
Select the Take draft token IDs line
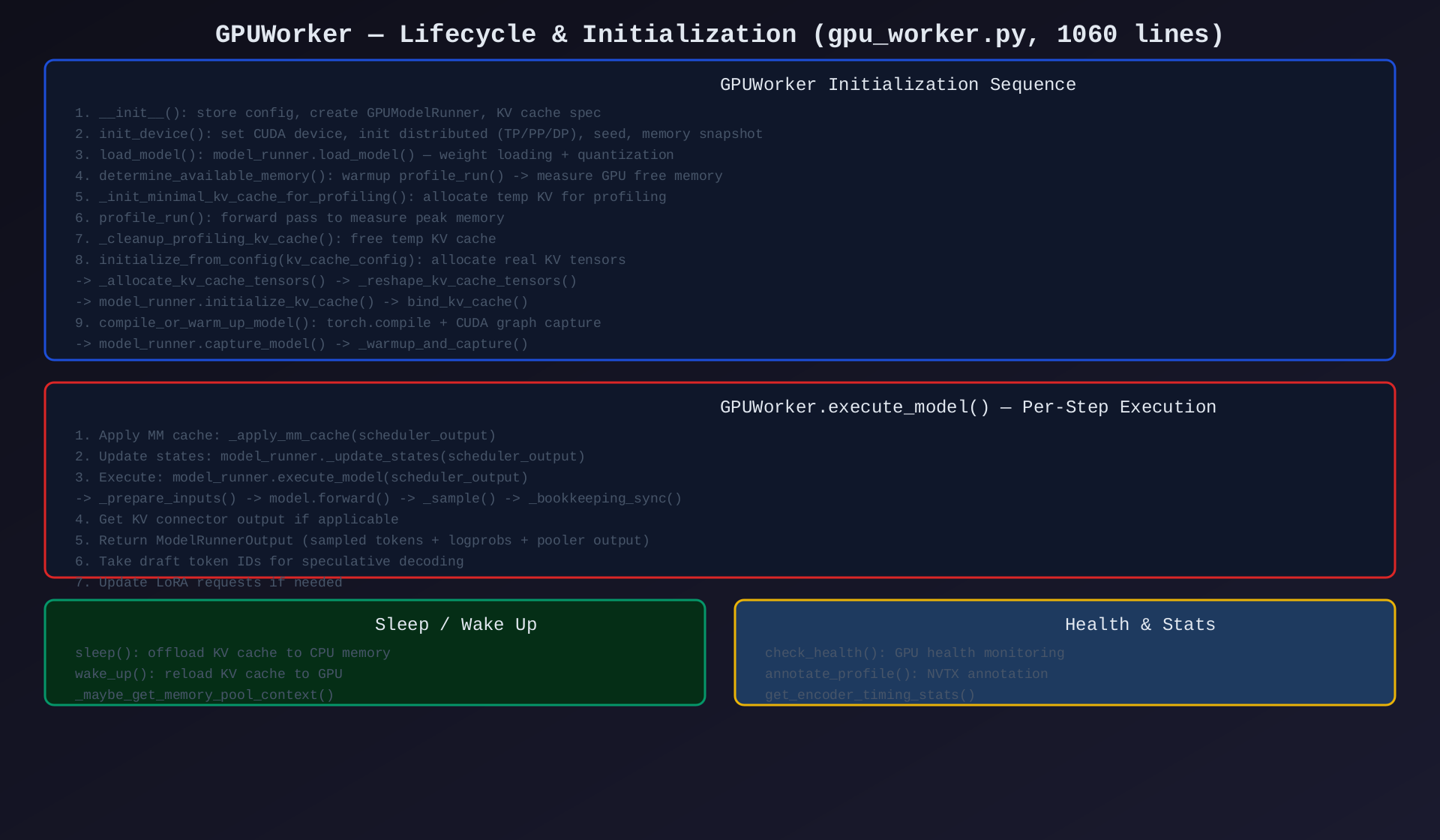pos(269,562)
